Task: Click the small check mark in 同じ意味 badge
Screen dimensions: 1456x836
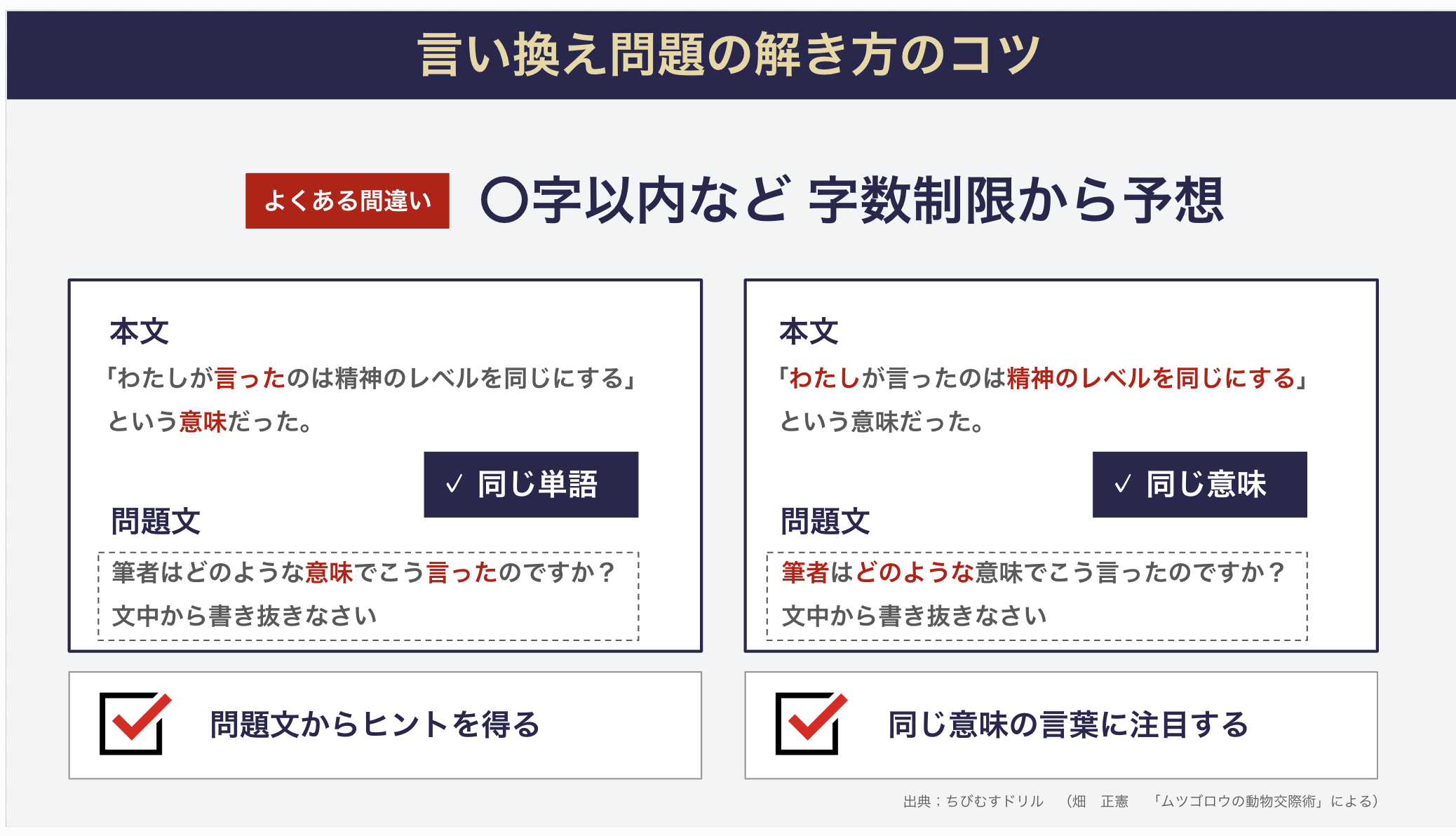Action: coord(1123,484)
